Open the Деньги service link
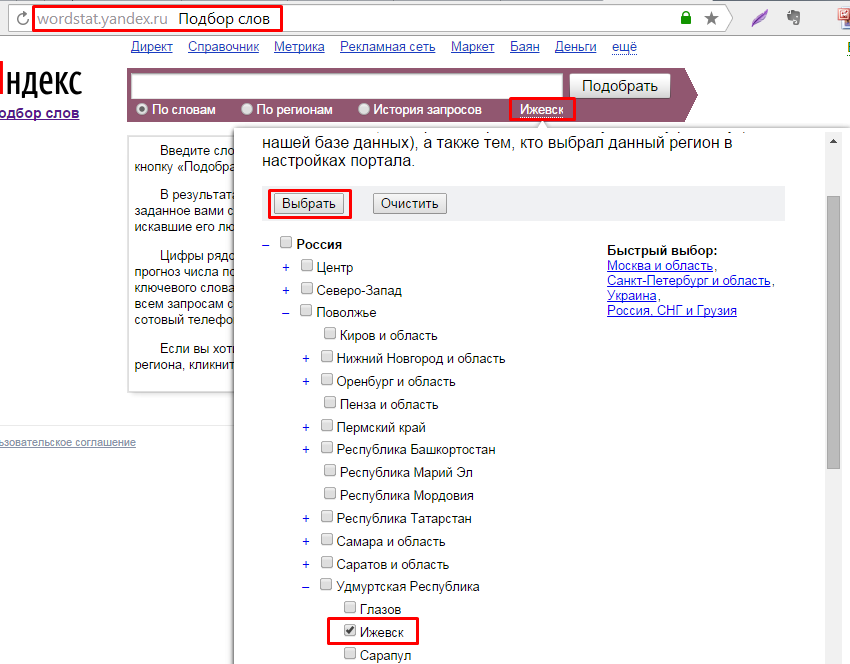The height and width of the screenshot is (664, 850). point(575,47)
